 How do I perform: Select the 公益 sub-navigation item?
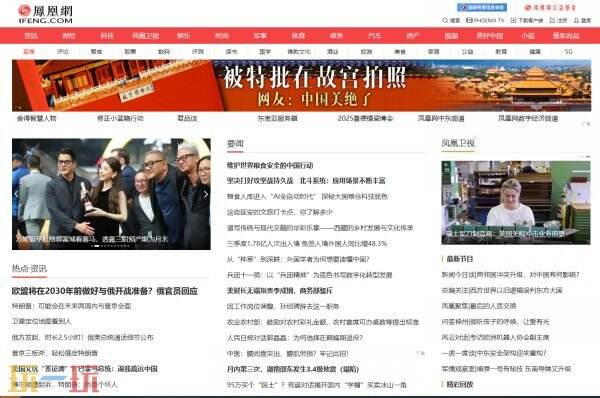pos(467,51)
